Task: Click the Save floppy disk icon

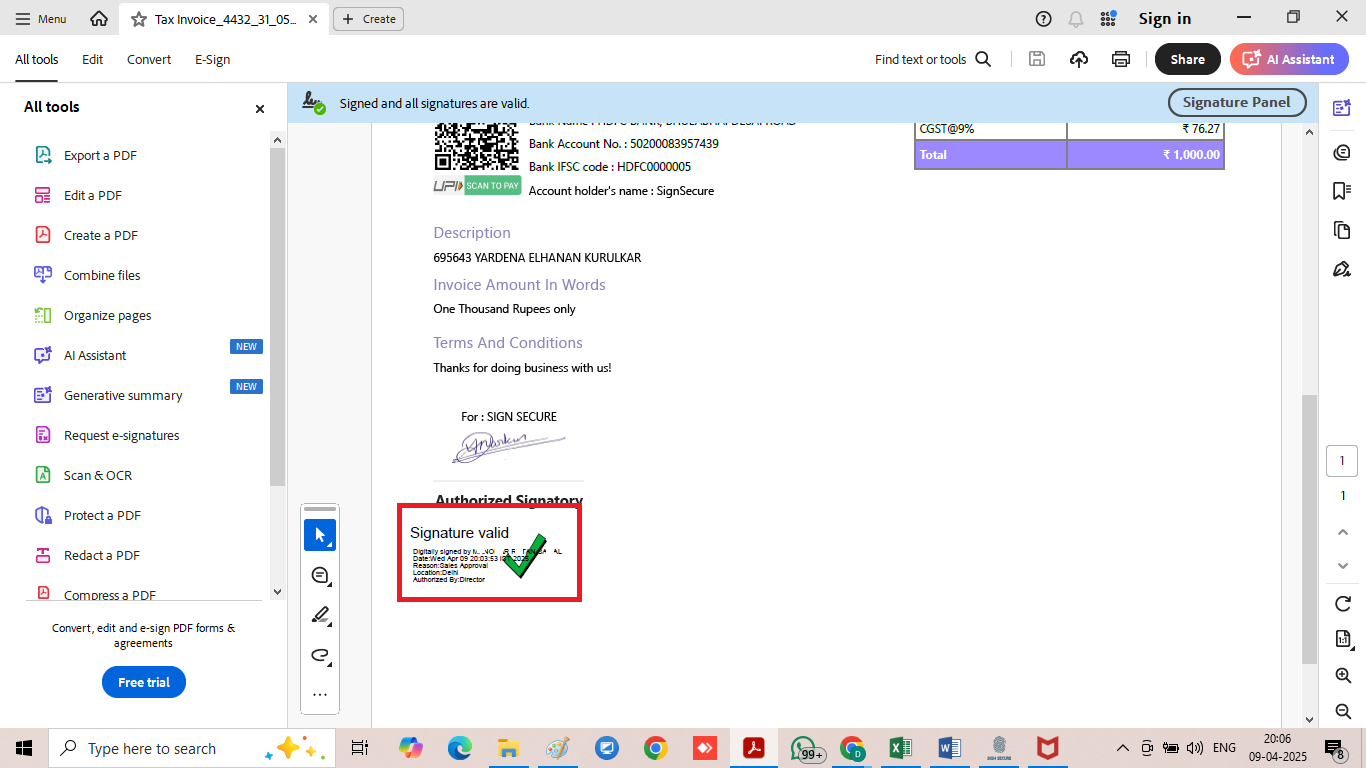Action: (1037, 59)
